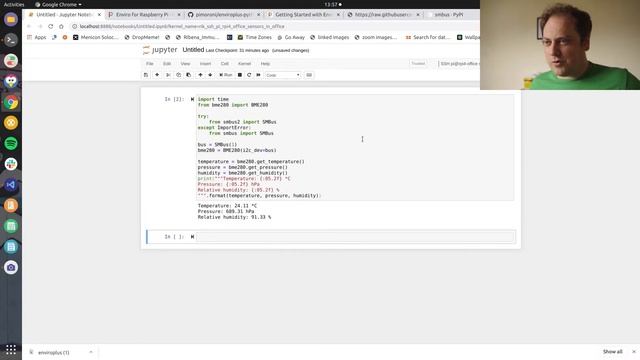Restart the kernel with the circular arrow icon
Image resolution: width=640 pixels, height=360 pixels.
(x=249, y=75)
